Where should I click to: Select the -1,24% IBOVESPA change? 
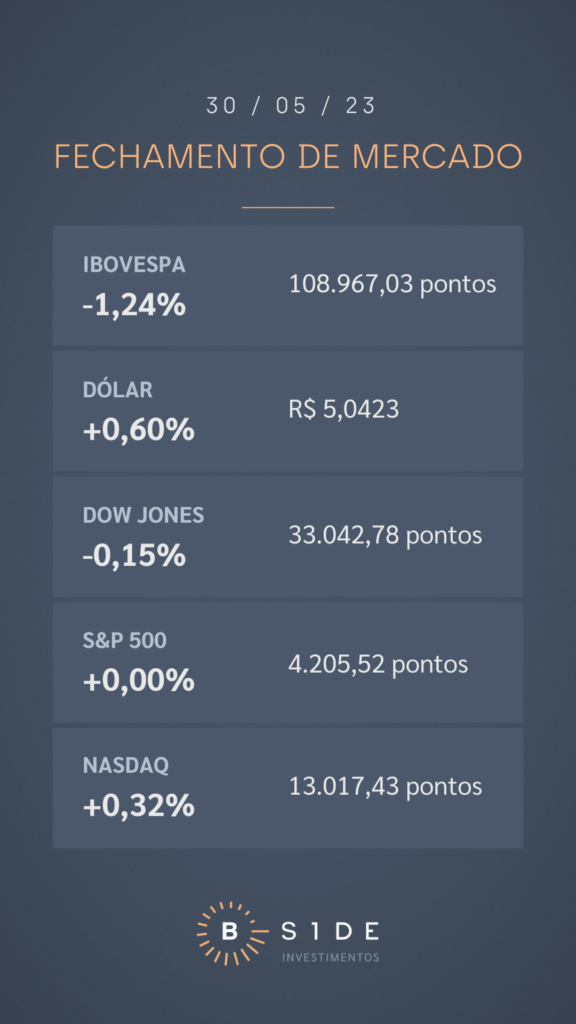click(x=134, y=305)
